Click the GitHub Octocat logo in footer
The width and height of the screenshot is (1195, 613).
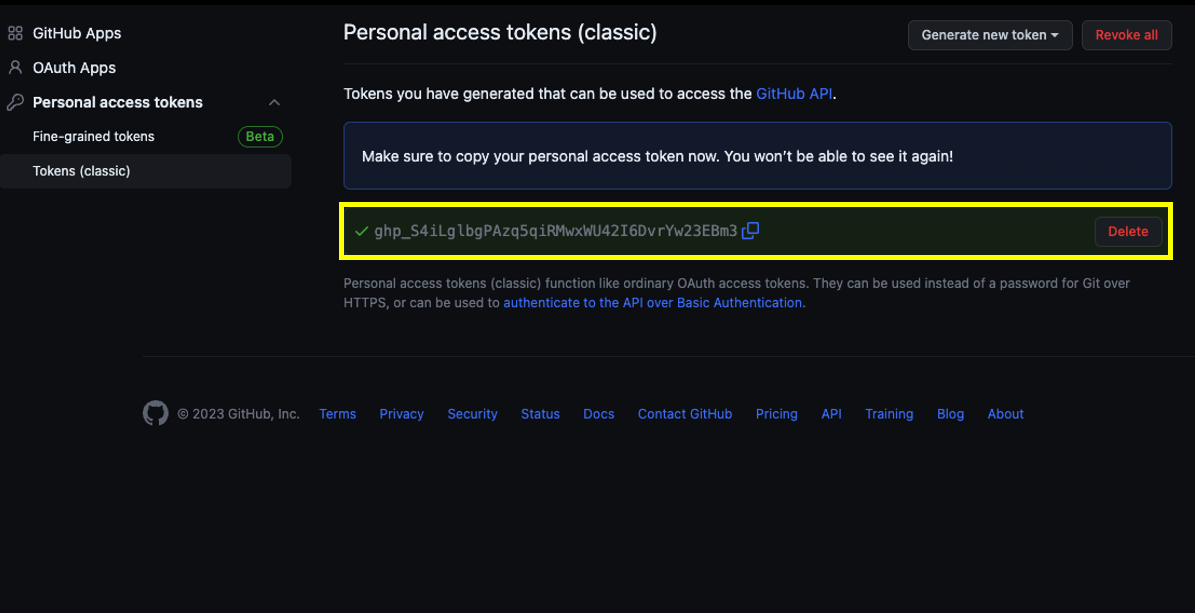(155, 413)
